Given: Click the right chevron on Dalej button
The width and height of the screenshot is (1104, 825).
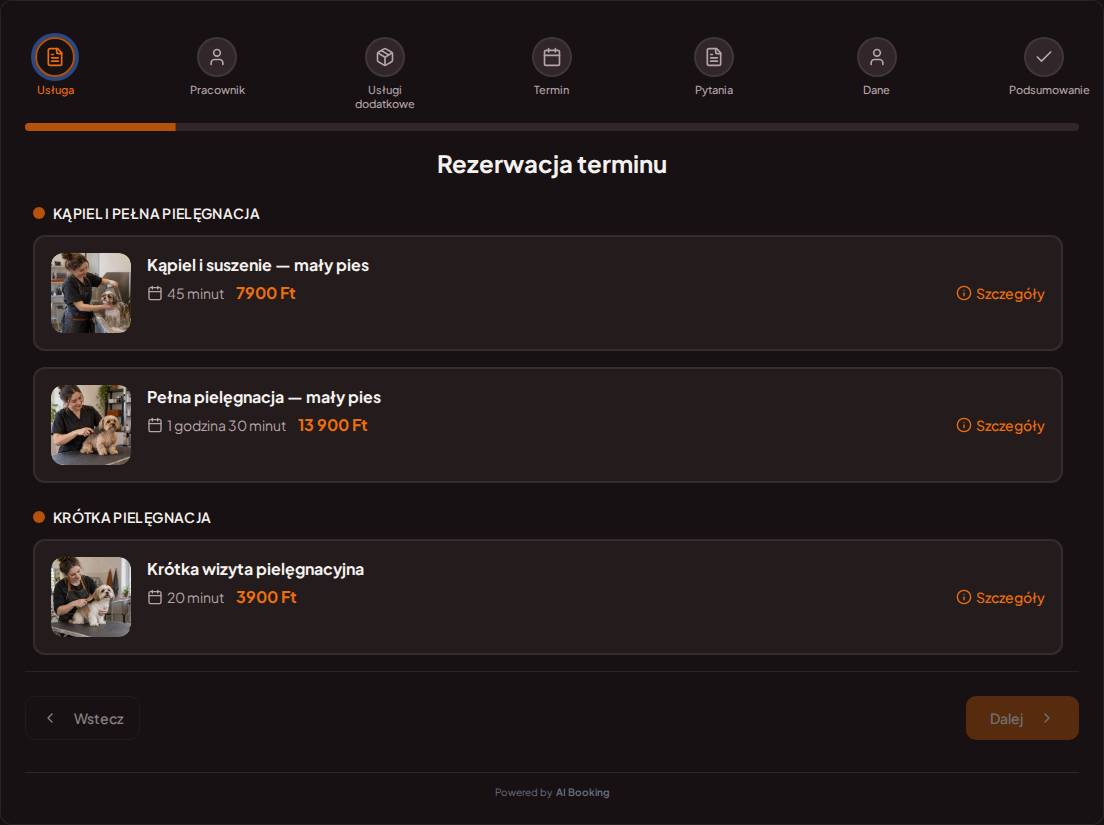Looking at the screenshot, I should pyautogui.click(x=1046, y=718).
